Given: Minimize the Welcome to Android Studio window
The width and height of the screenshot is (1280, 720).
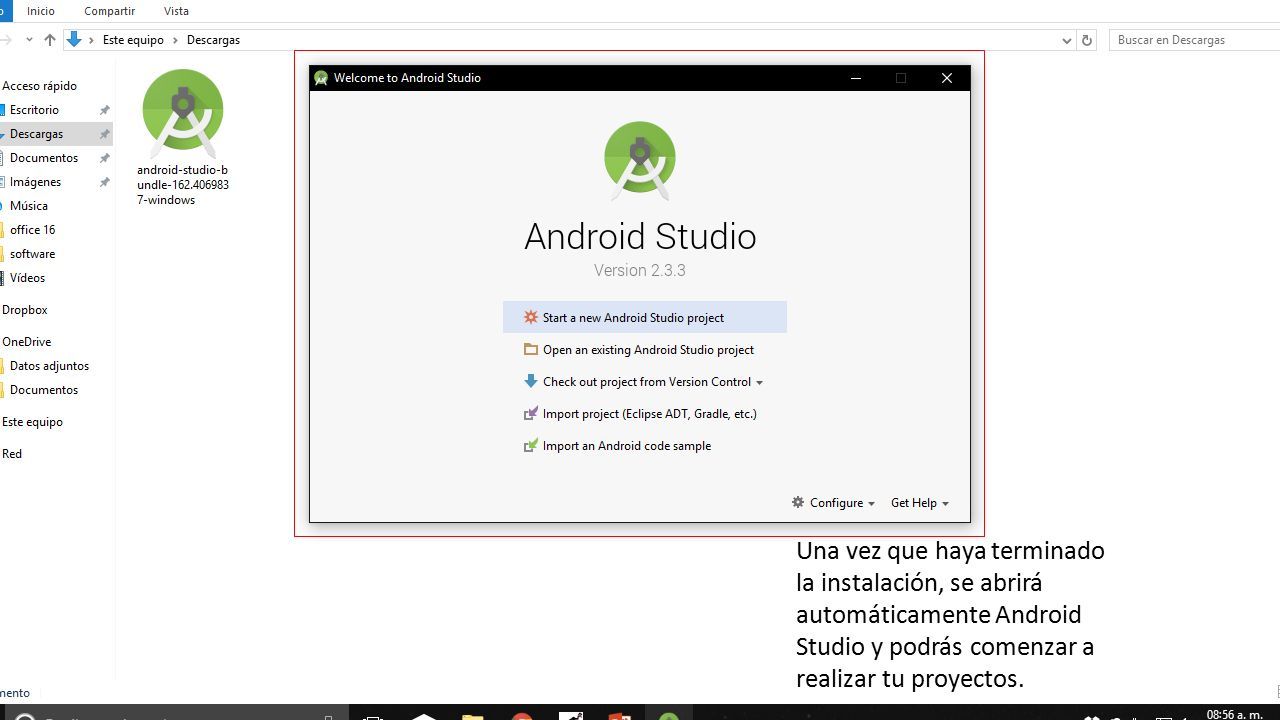Looking at the screenshot, I should [856, 78].
